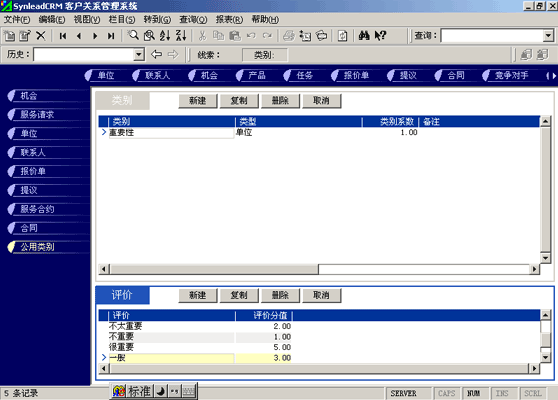Jump to last record arrow icon

click(x=111, y=36)
